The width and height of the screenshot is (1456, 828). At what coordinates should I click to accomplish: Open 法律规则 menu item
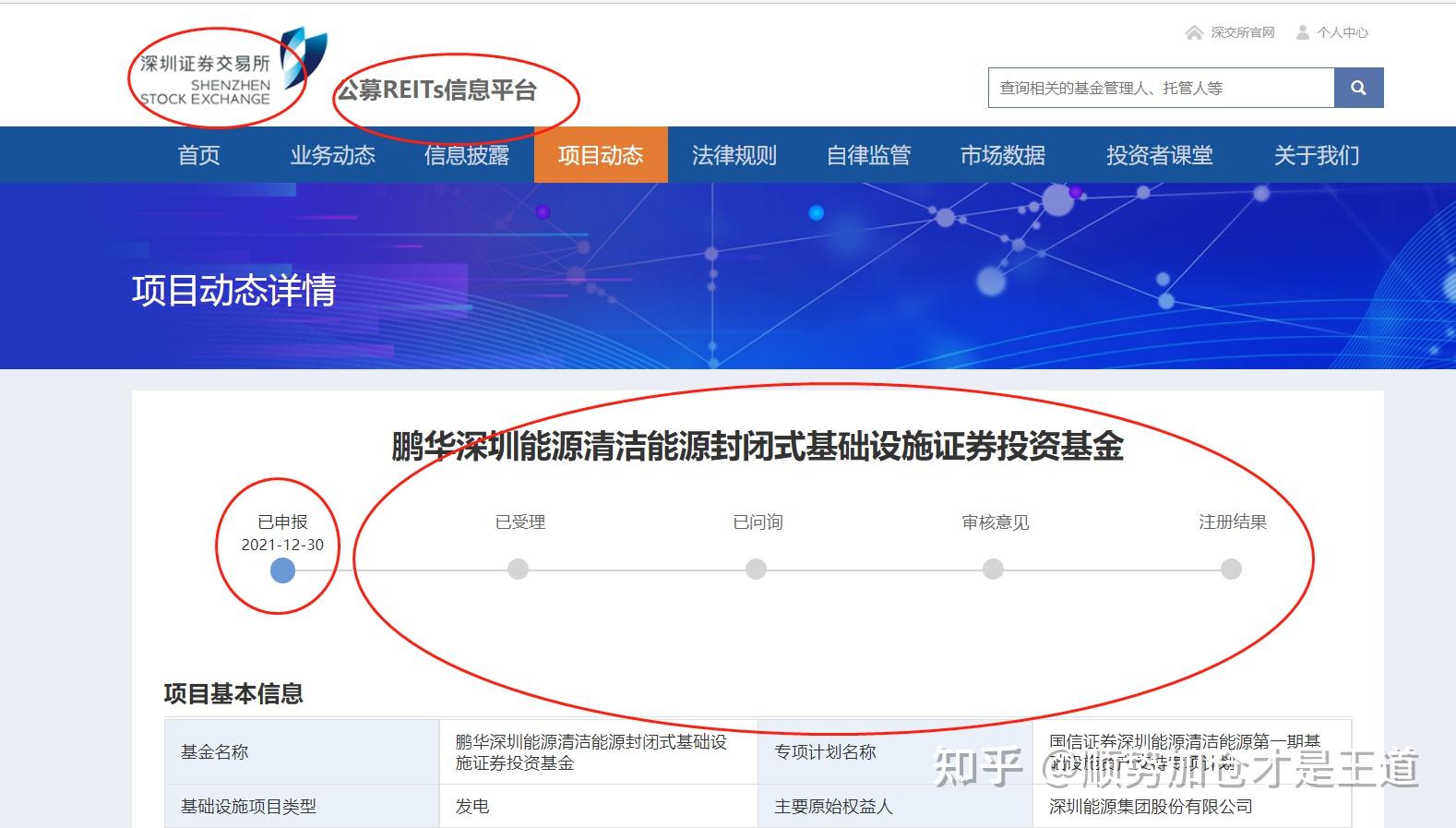pyautogui.click(x=734, y=155)
